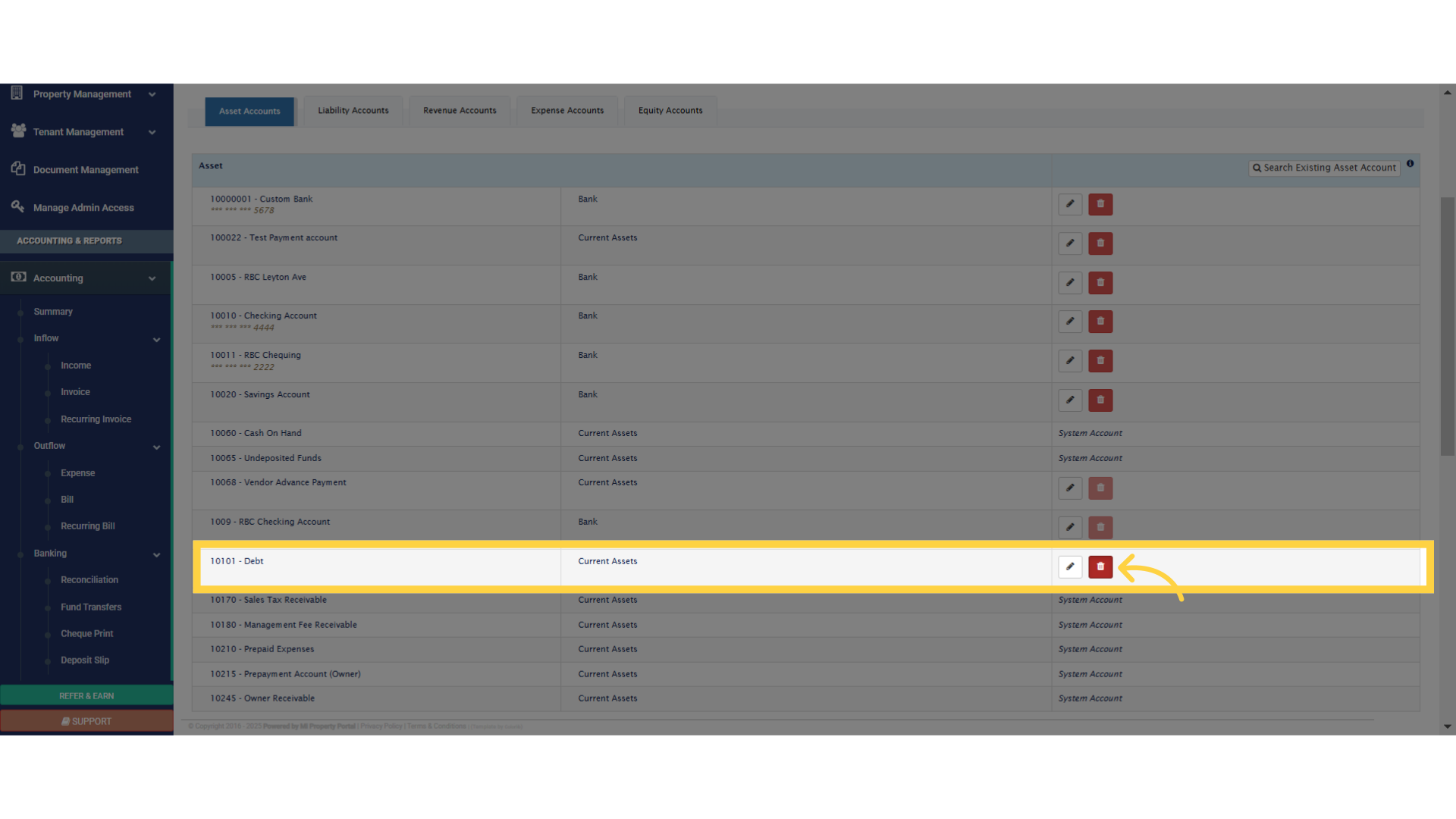Select the 10215 - Prepayment Account (Owner) text
The width and height of the screenshot is (1456, 819).
(285, 674)
